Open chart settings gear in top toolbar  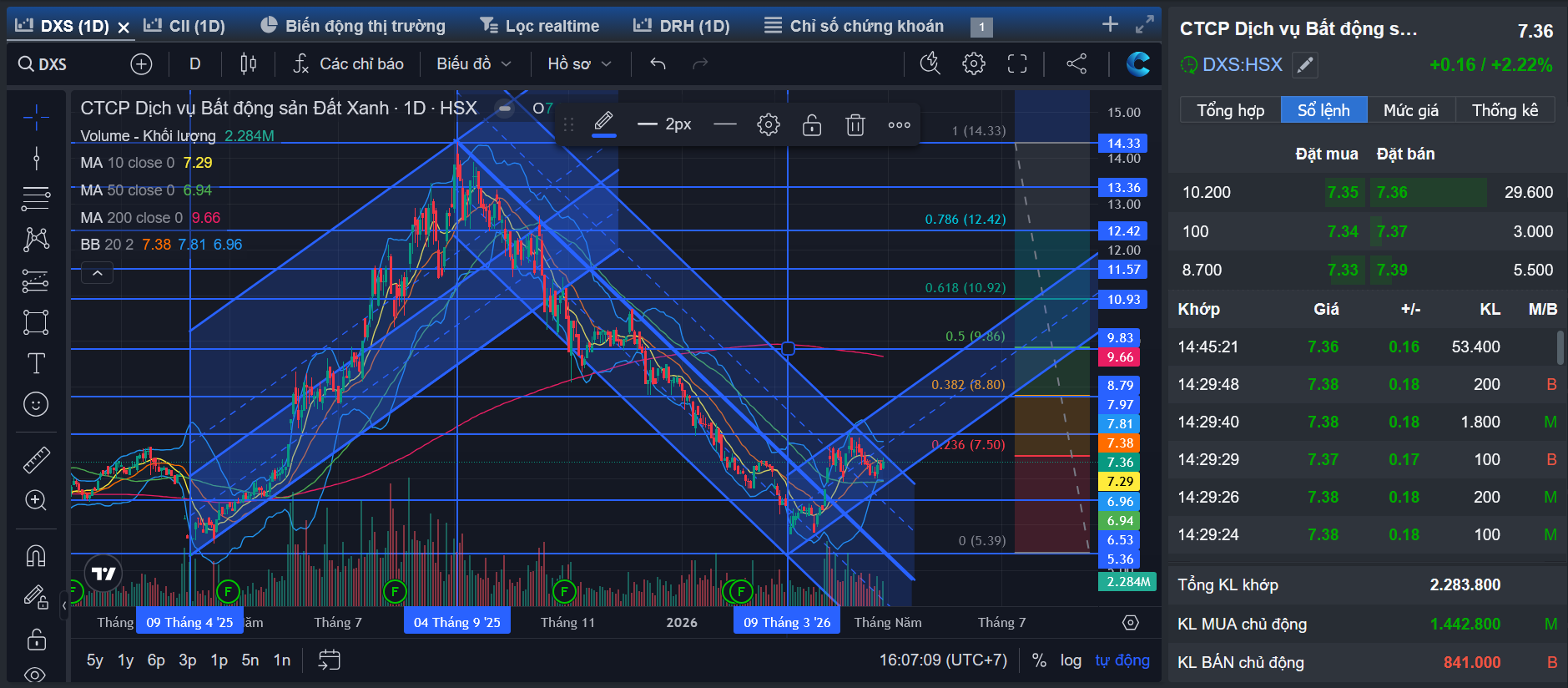(x=974, y=64)
